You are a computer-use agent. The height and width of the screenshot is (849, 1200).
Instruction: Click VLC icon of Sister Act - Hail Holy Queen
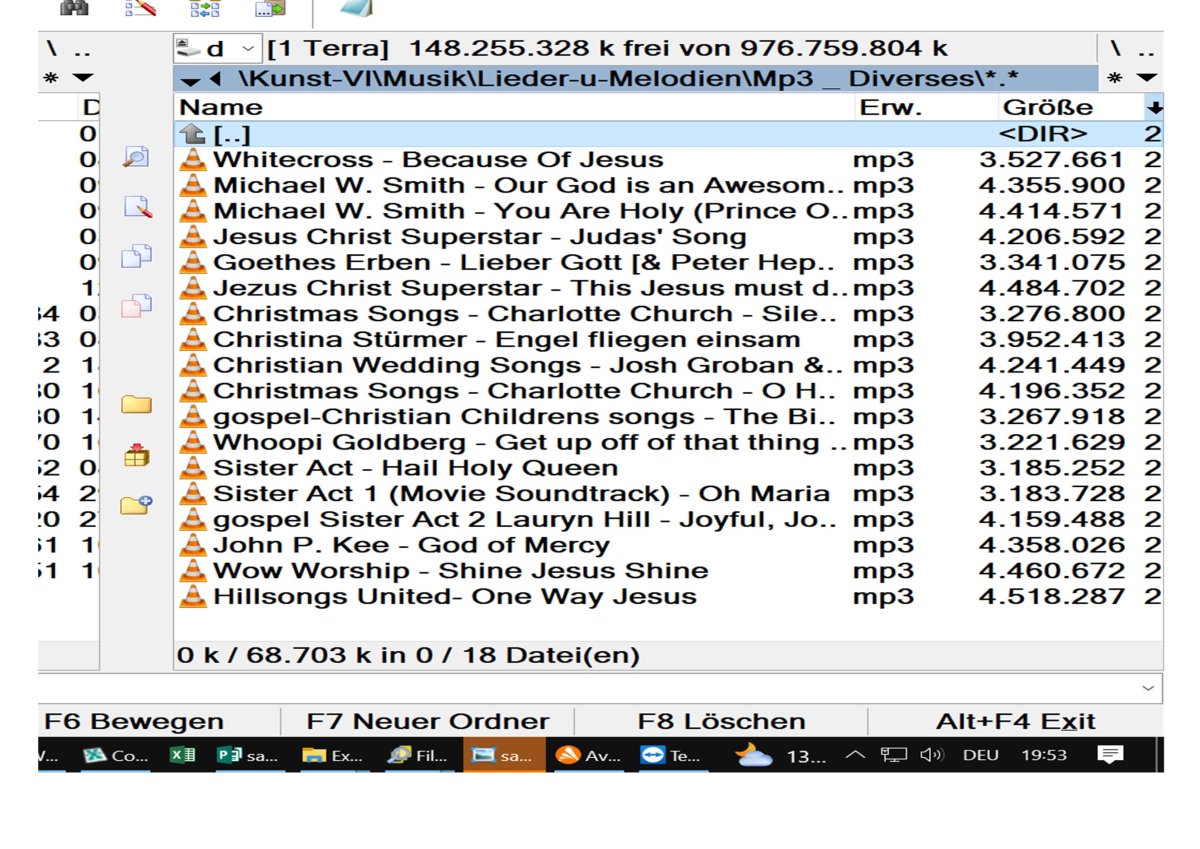click(192, 468)
